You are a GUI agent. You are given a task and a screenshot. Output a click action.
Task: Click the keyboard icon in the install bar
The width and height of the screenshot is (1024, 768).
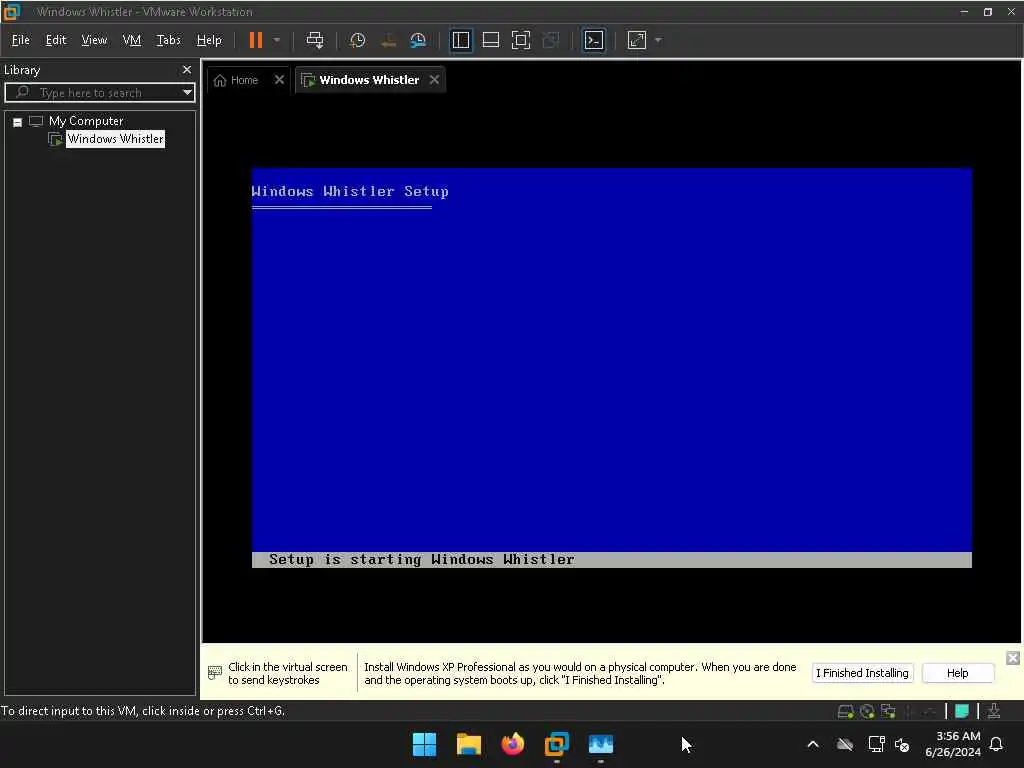pos(214,672)
